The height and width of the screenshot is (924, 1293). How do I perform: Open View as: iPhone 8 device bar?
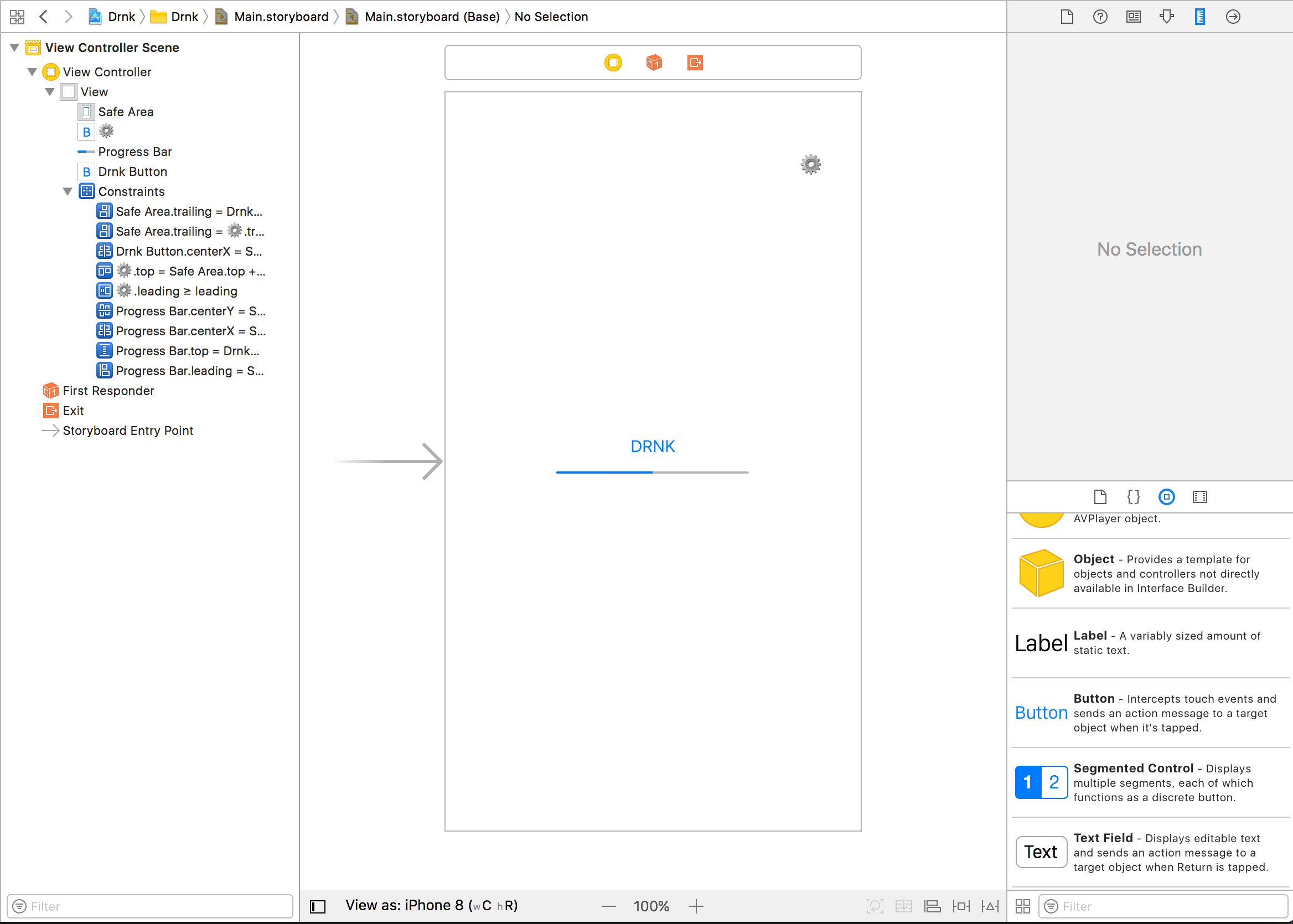pyautogui.click(x=431, y=905)
